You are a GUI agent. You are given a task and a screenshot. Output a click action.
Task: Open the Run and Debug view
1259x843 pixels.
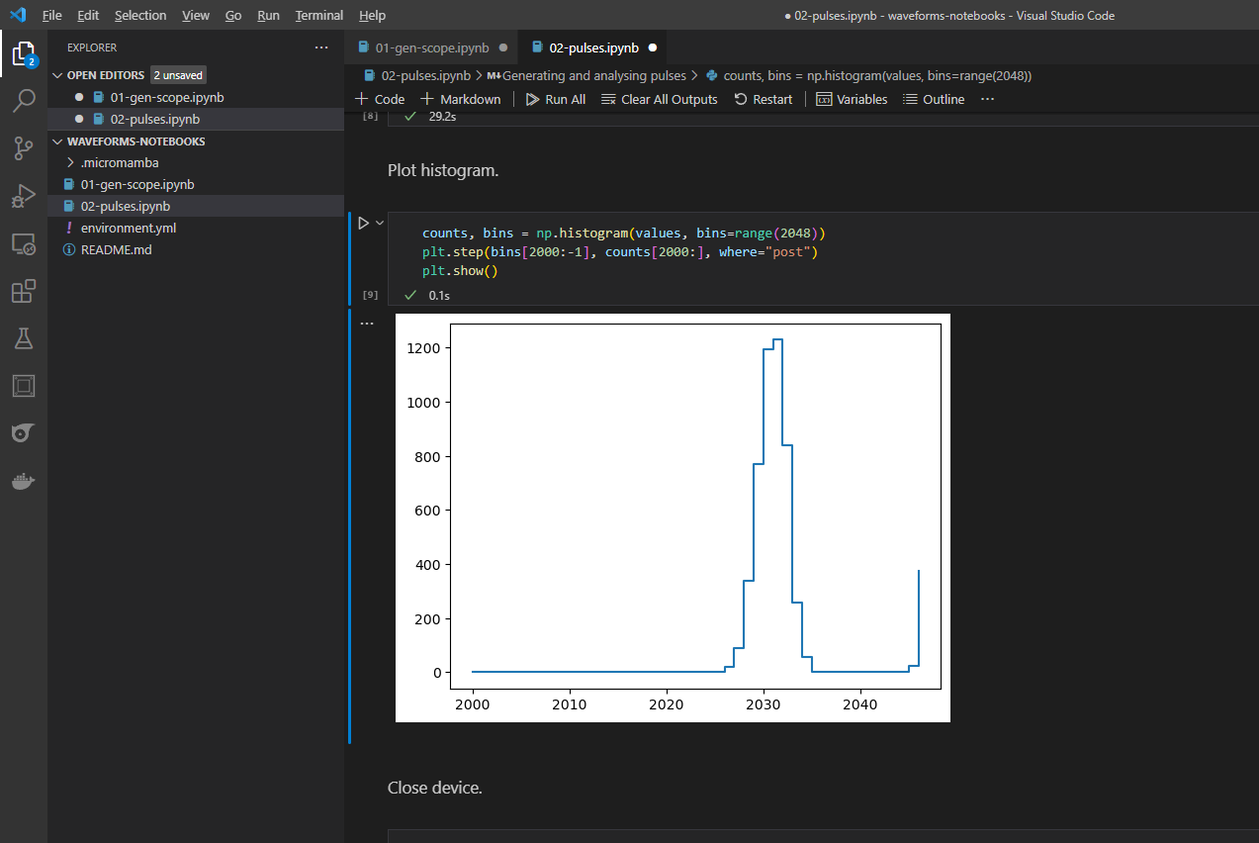pyautogui.click(x=22, y=196)
